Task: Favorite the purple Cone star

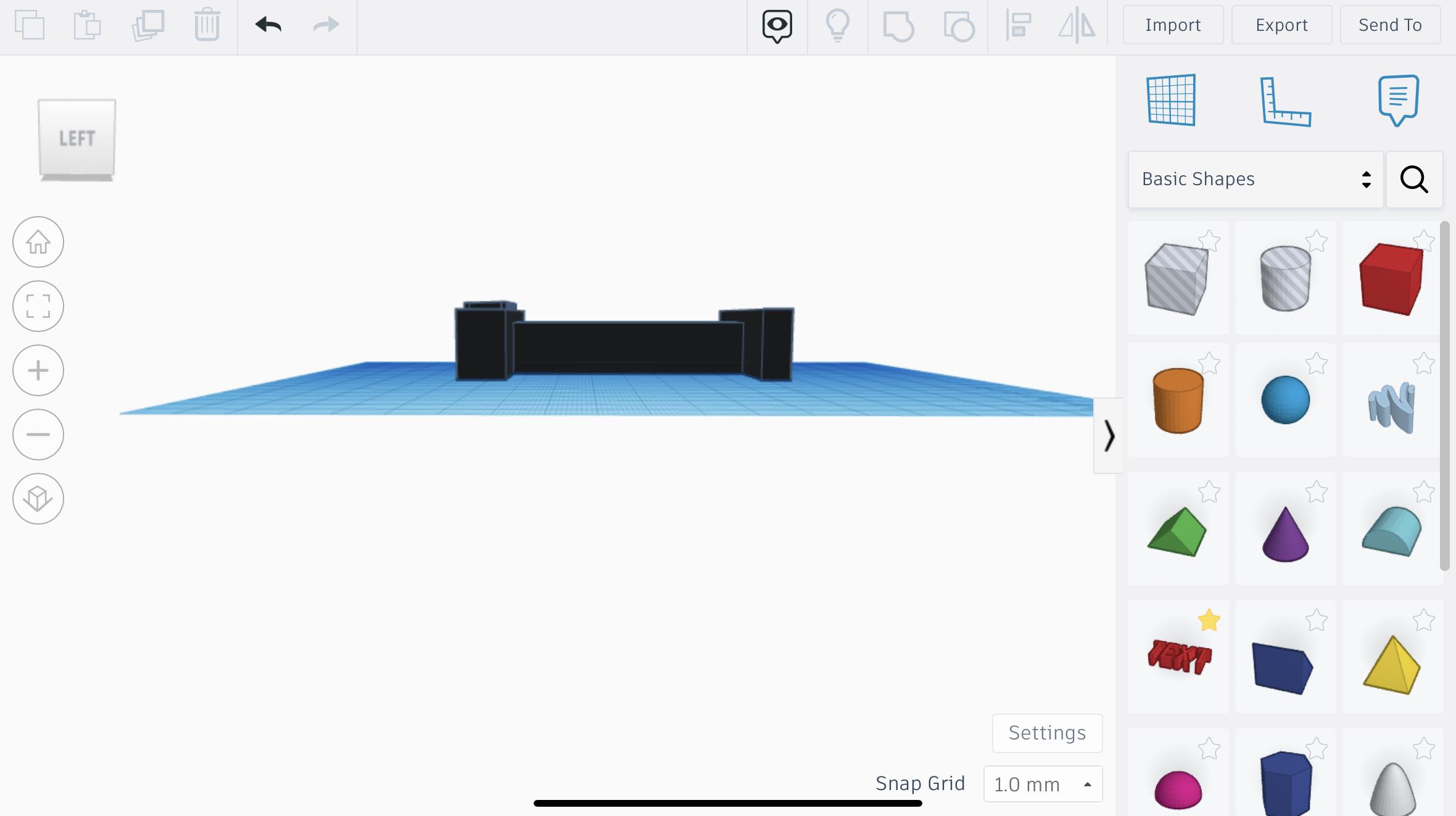Action: pyautogui.click(x=1317, y=491)
